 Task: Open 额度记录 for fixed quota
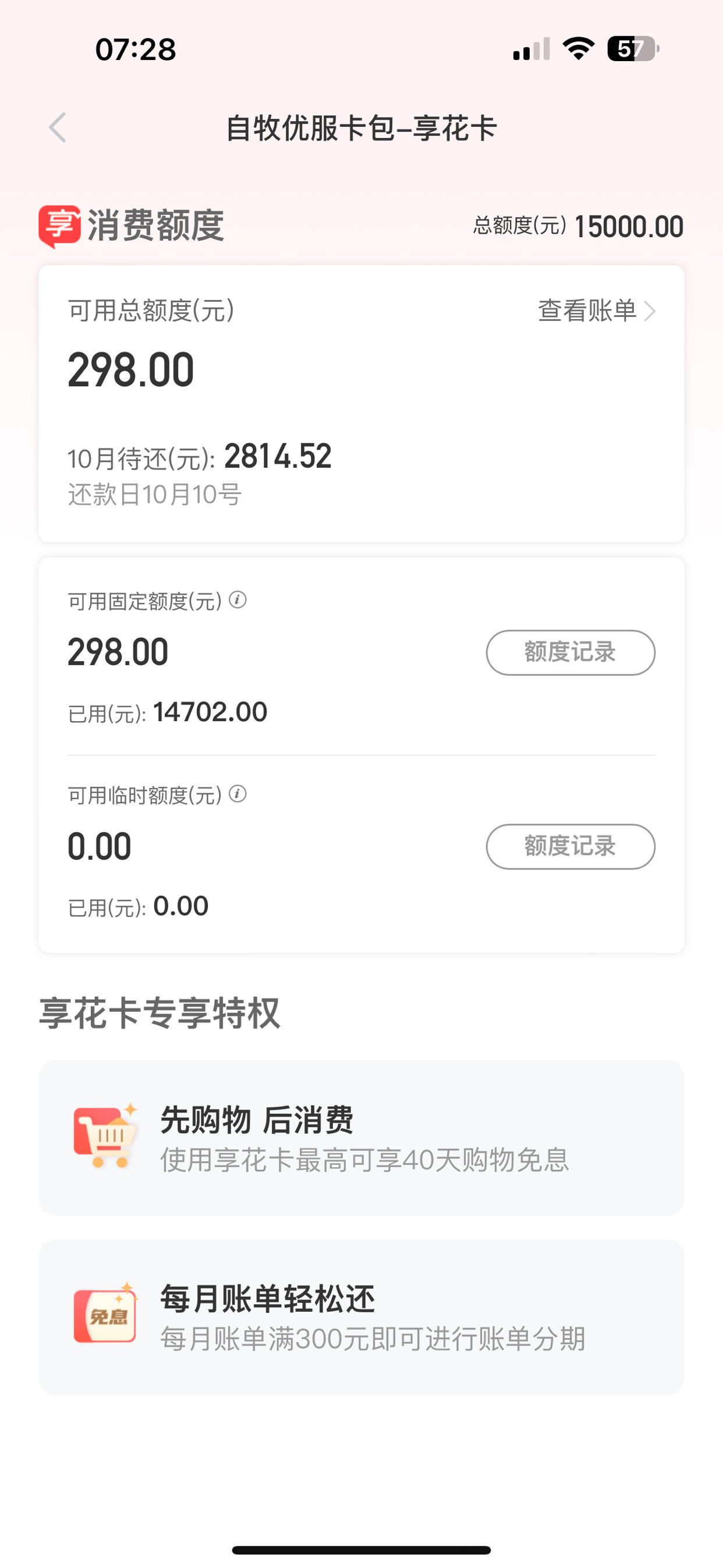[x=570, y=652]
